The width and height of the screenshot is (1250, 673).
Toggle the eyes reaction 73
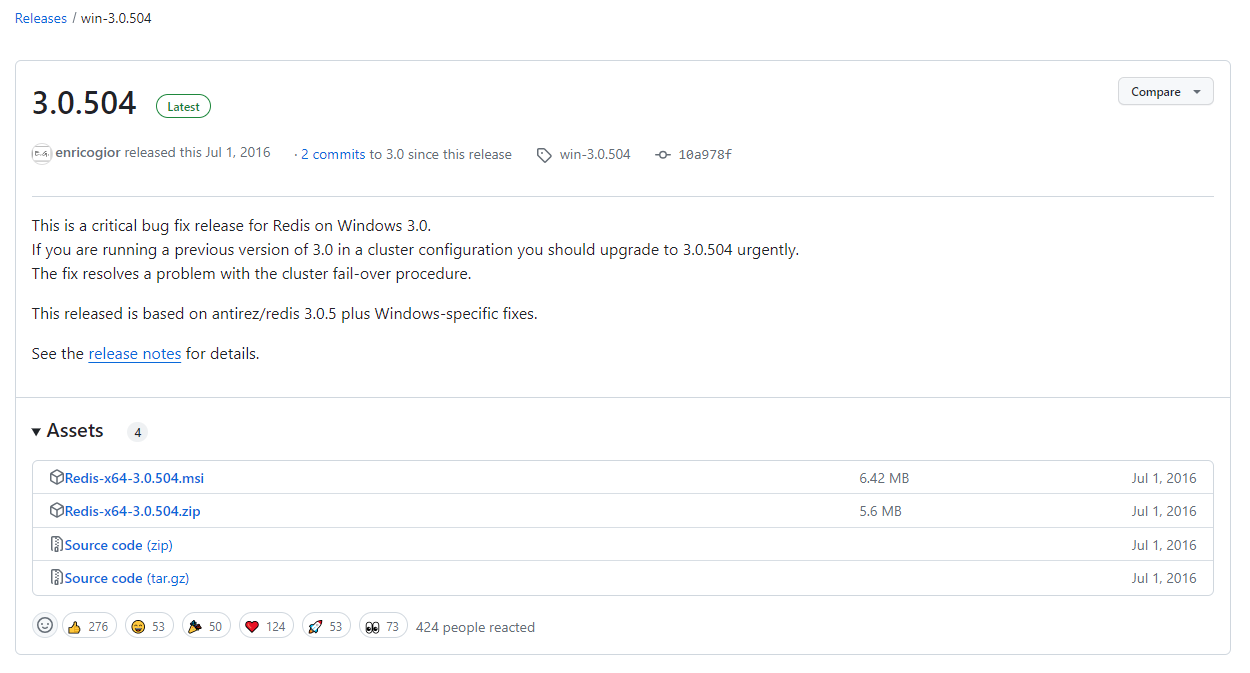[x=383, y=626]
